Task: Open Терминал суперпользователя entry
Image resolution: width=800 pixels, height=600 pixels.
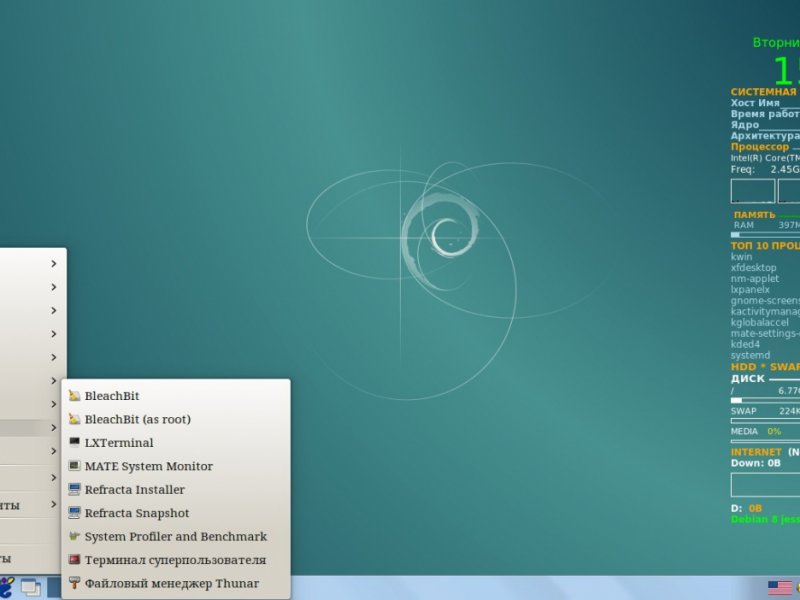Action: pyautogui.click(x=176, y=560)
